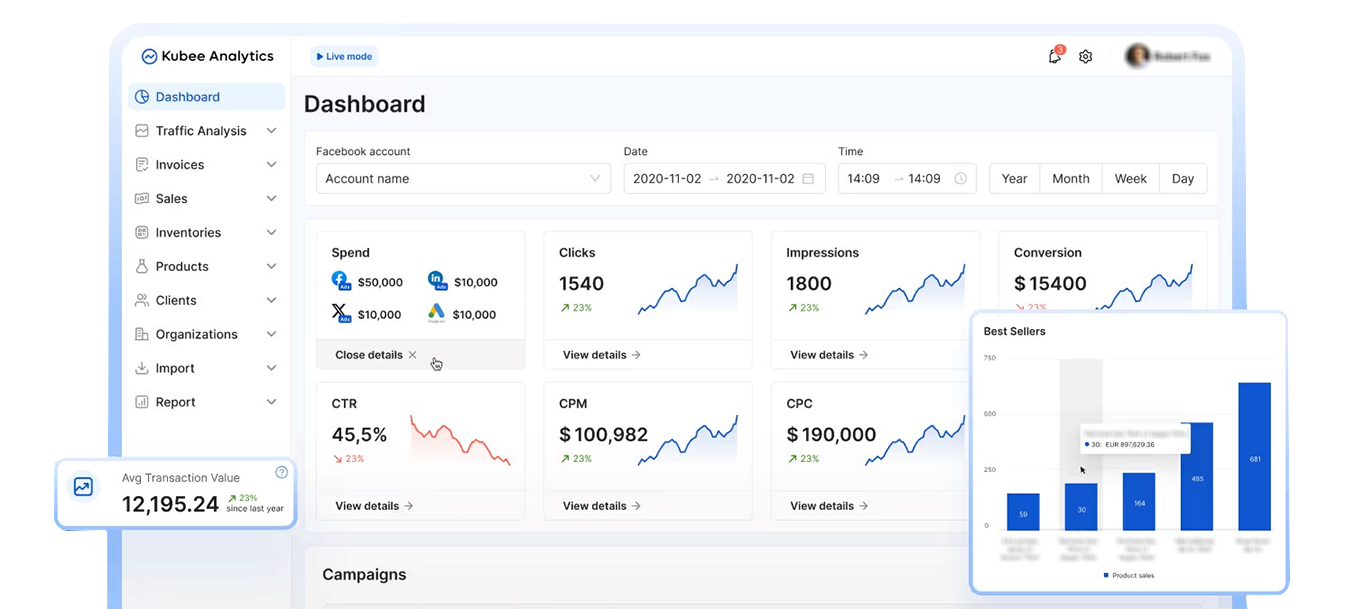Click the Dashboard pie chart icon
Image resolution: width=1354 pixels, height=609 pixels.
click(142, 97)
